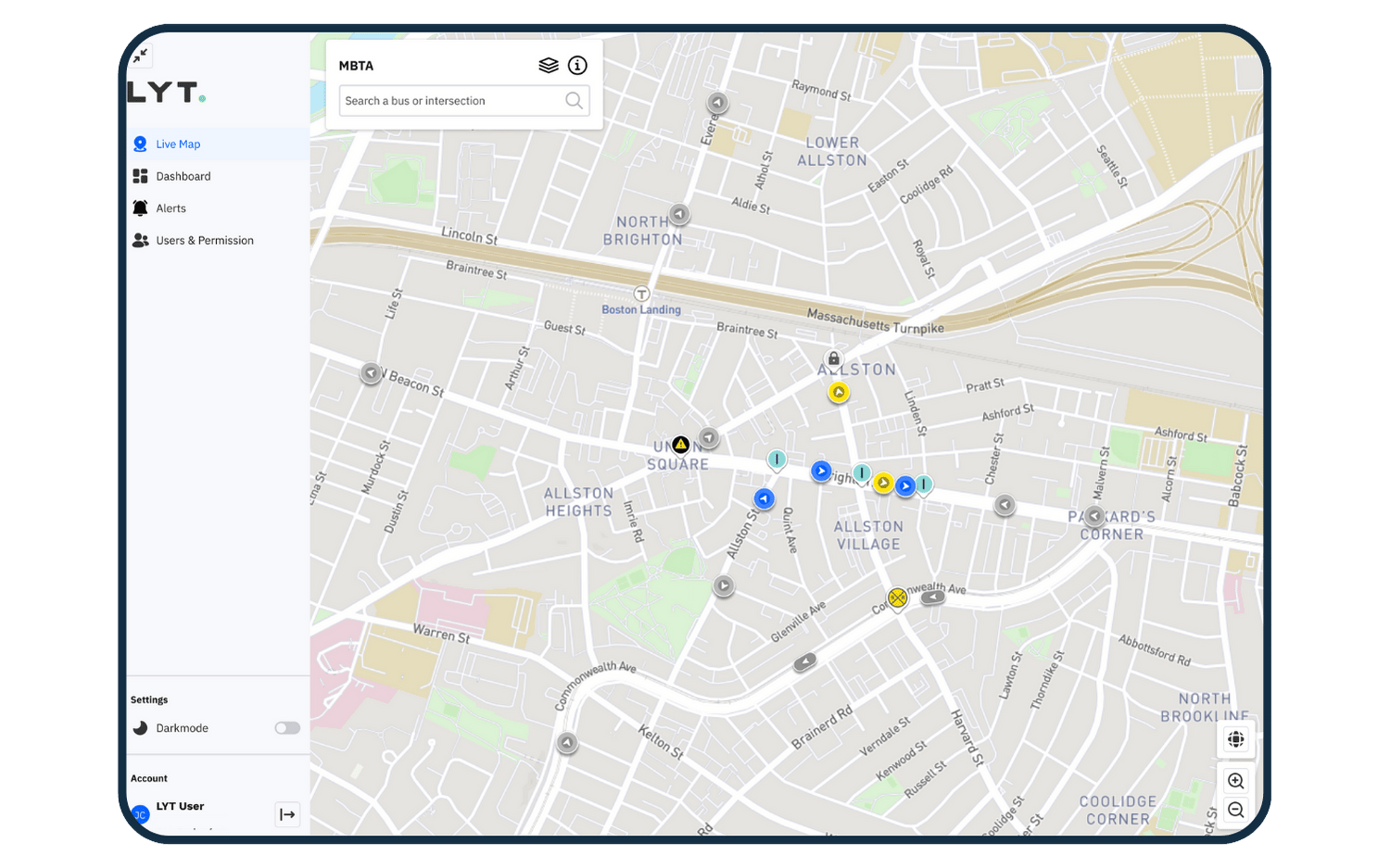Screen dimensions: 1390x868
Task: Click the search magnifier in the MBTA panel
Action: (574, 100)
